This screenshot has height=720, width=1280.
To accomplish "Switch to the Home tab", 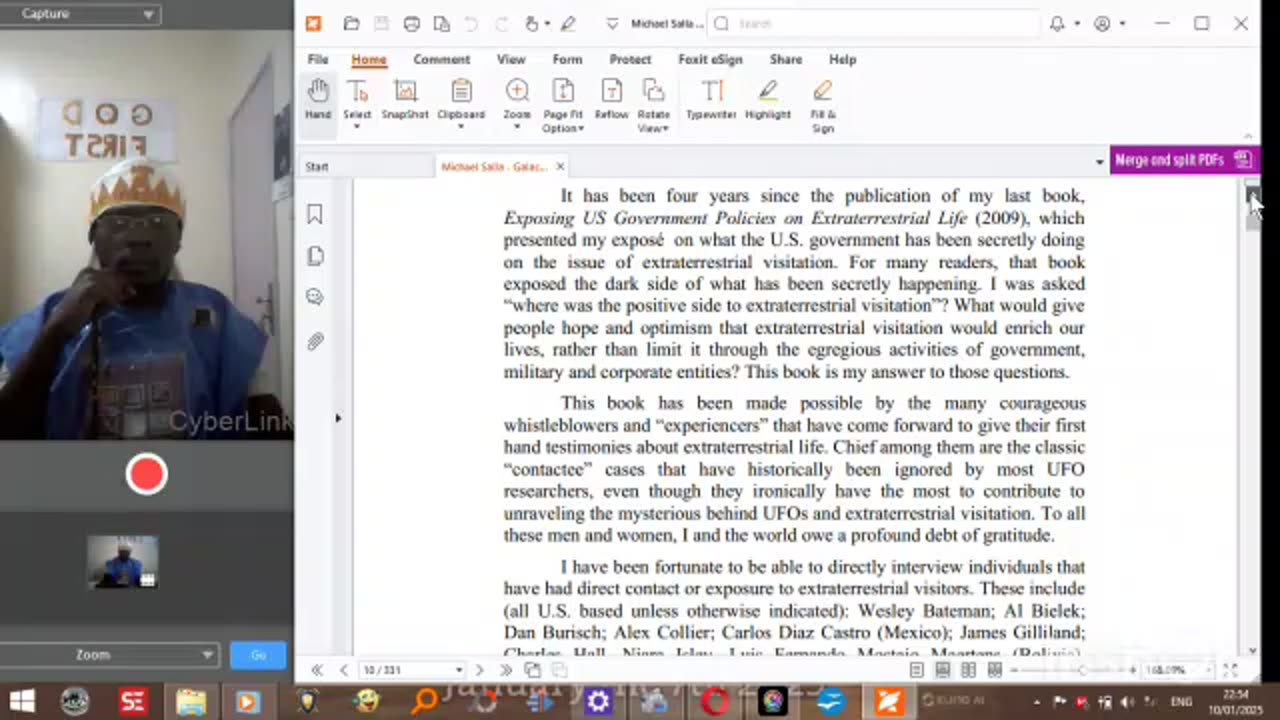I will pyautogui.click(x=368, y=59).
